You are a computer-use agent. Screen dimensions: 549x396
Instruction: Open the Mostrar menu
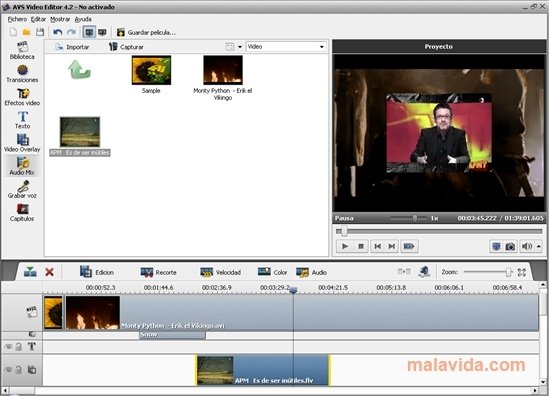pos(60,19)
